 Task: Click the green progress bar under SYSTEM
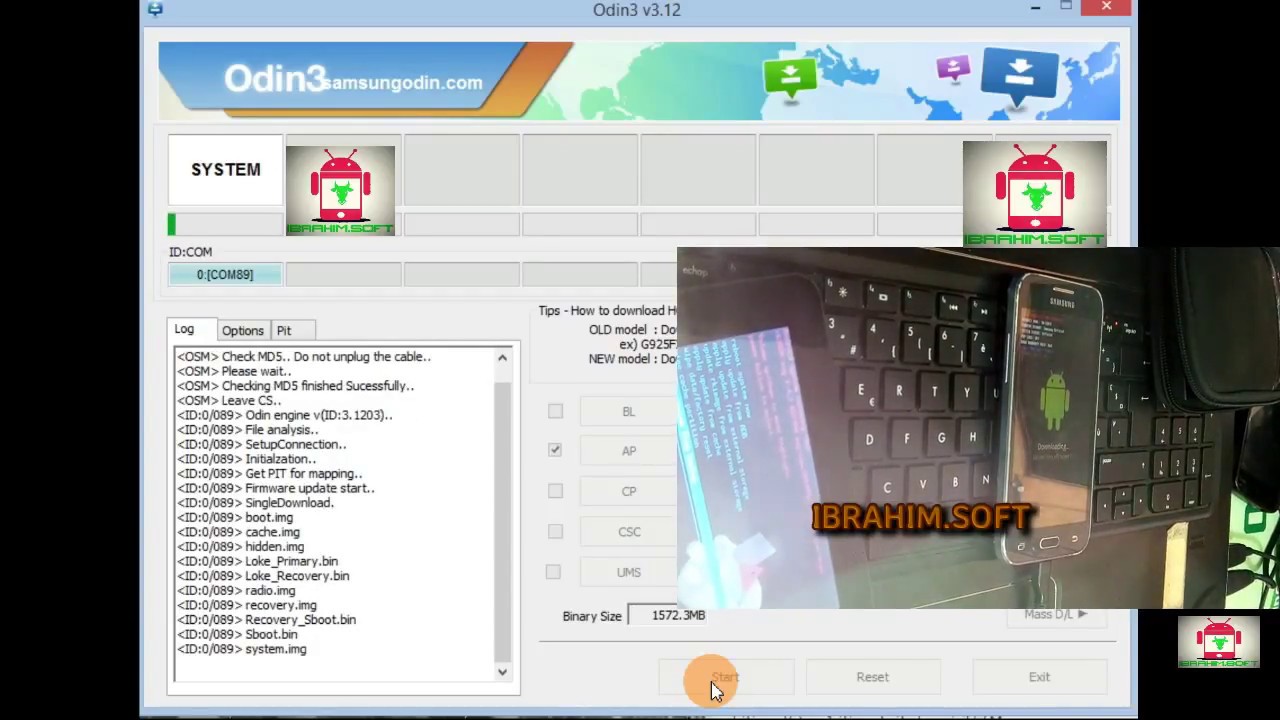(225, 224)
